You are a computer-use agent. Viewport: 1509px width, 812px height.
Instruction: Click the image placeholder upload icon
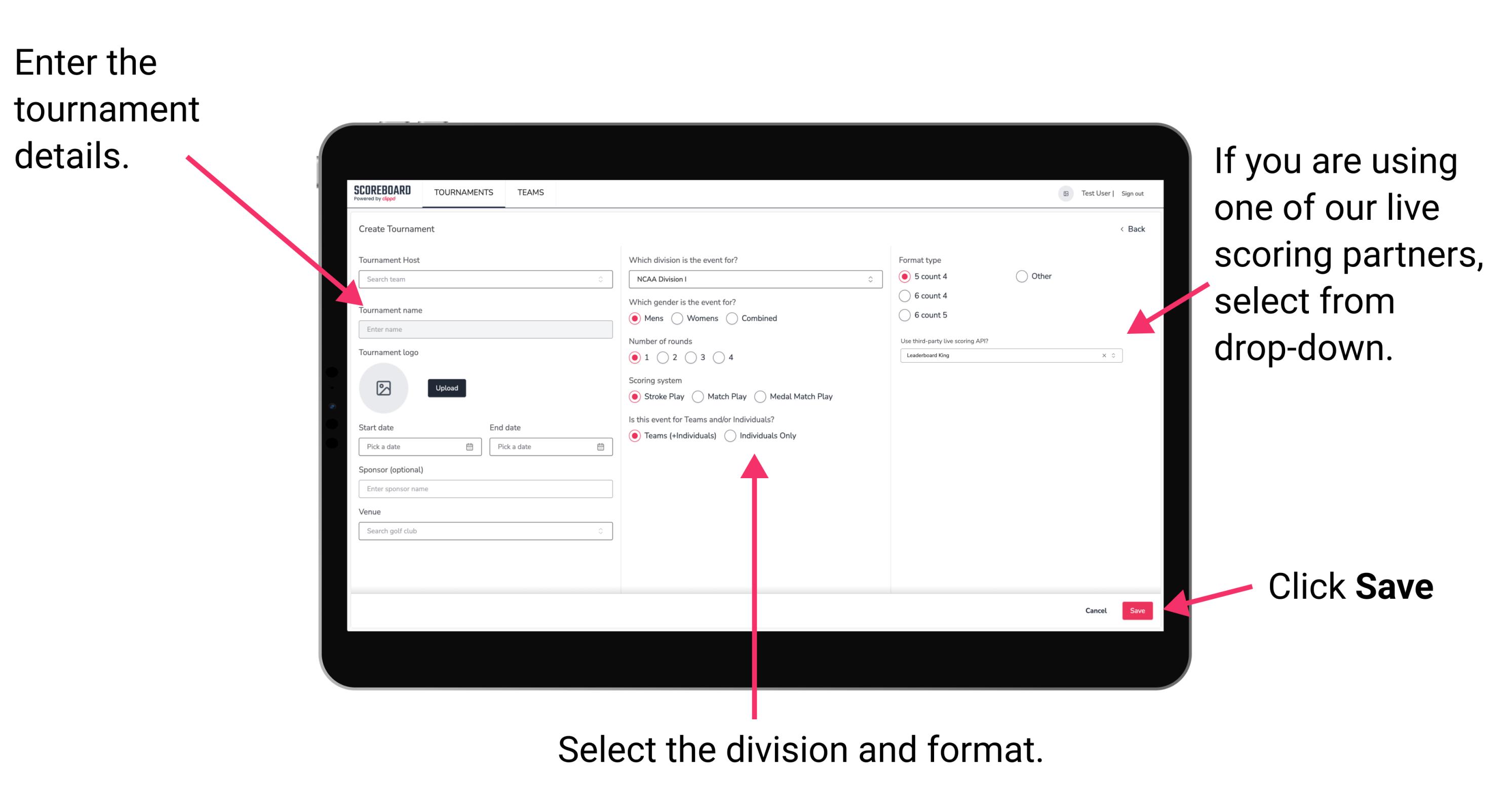click(384, 388)
